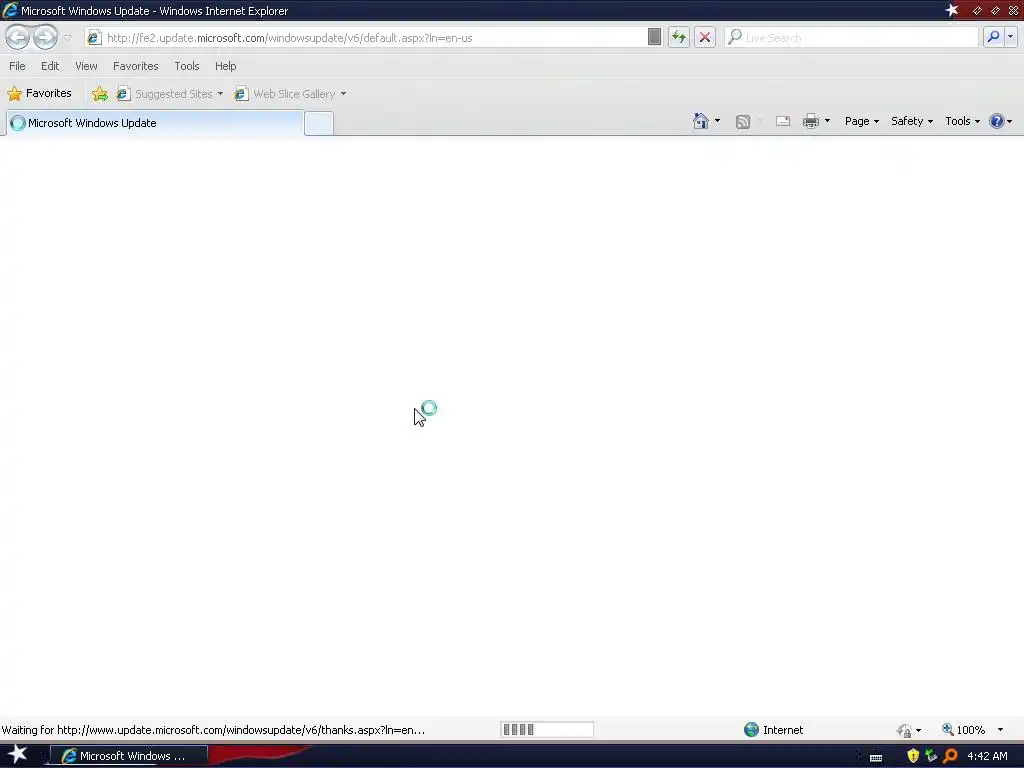Open the Safety command bar menu
Viewport: 1024px width, 768px height.
pos(912,121)
